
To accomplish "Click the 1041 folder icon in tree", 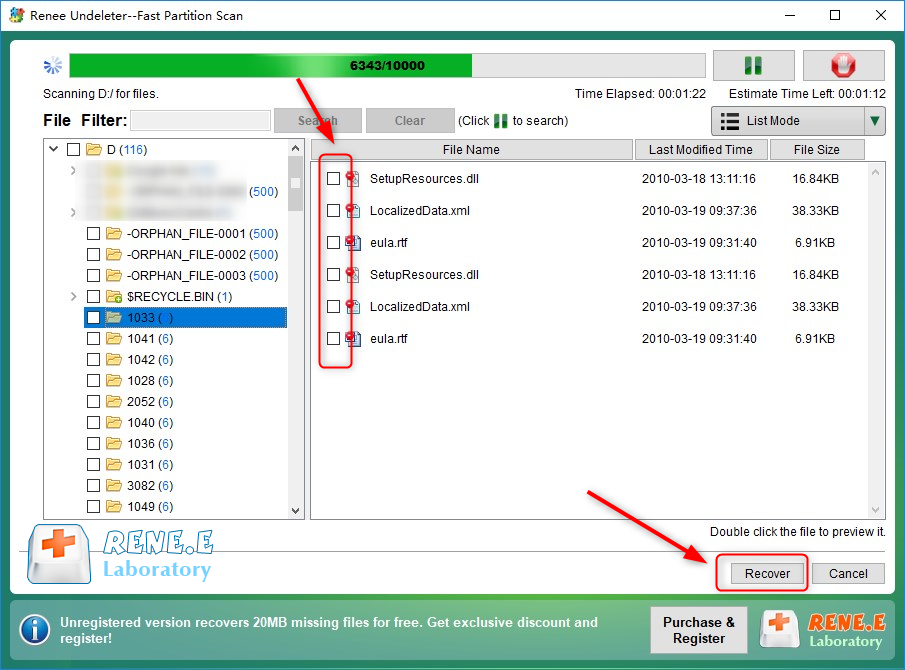I will (x=113, y=339).
